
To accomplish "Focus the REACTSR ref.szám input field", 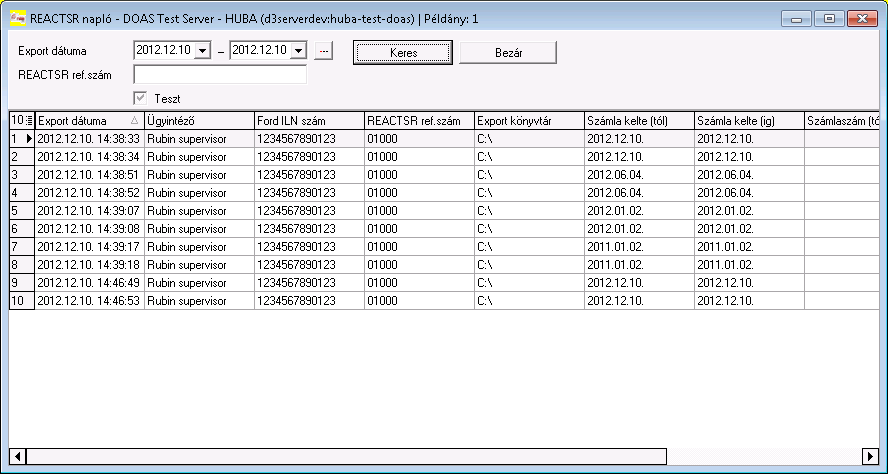I will [x=220, y=75].
